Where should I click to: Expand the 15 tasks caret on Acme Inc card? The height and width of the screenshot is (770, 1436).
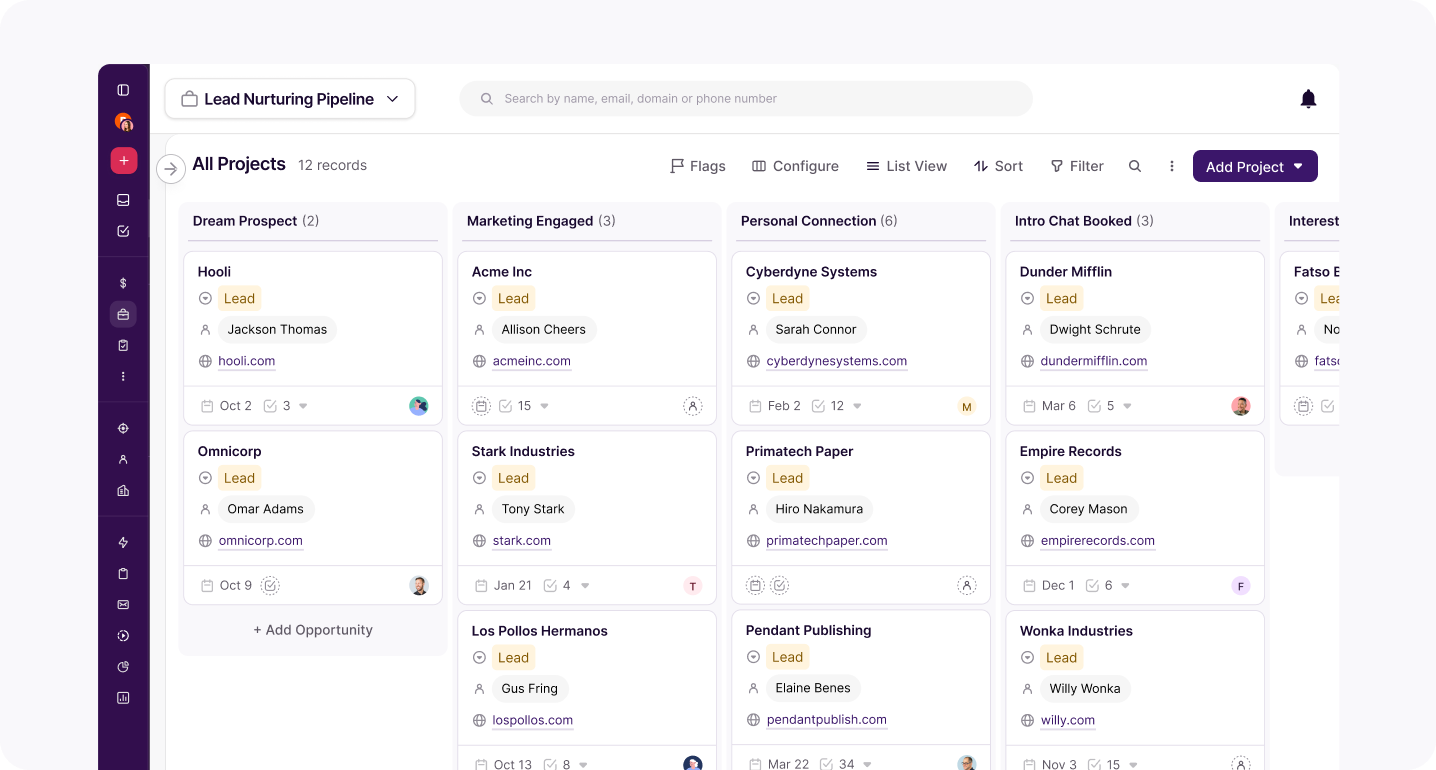coord(545,406)
